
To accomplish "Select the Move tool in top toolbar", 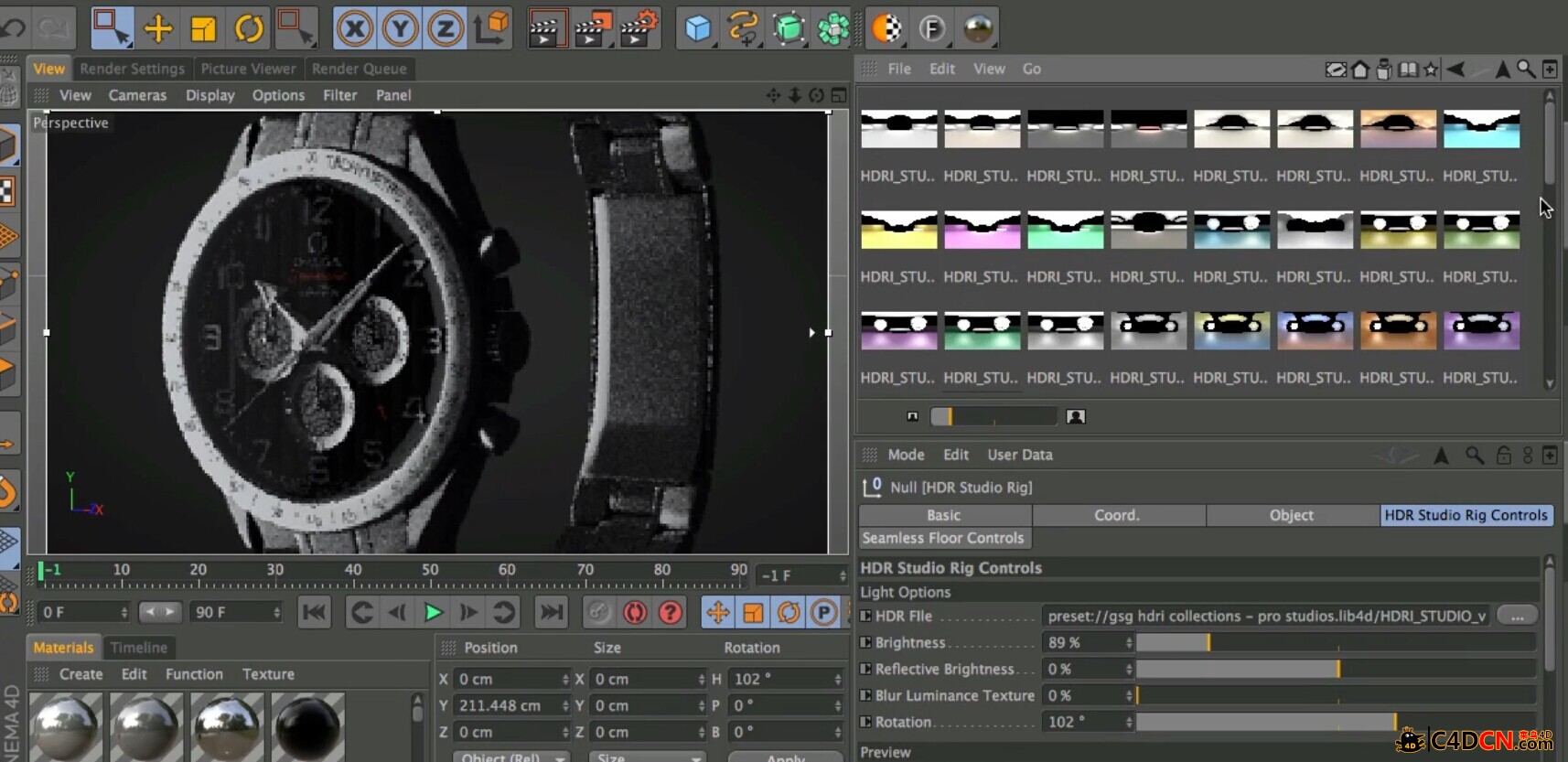I will (158, 28).
